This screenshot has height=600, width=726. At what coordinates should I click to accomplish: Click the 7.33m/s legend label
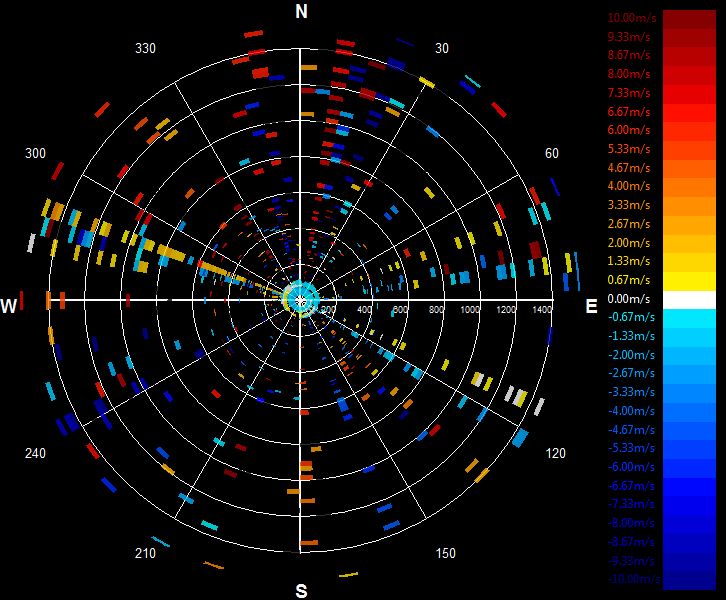tap(629, 93)
